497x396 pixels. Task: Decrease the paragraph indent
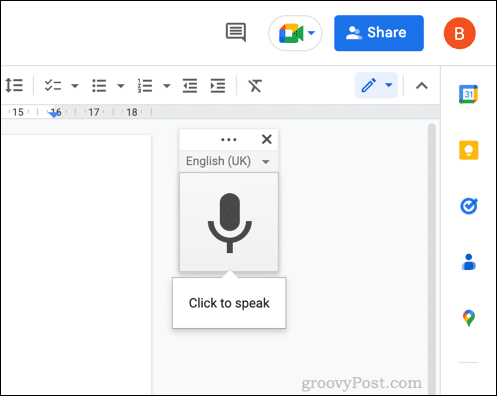(190, 86)
